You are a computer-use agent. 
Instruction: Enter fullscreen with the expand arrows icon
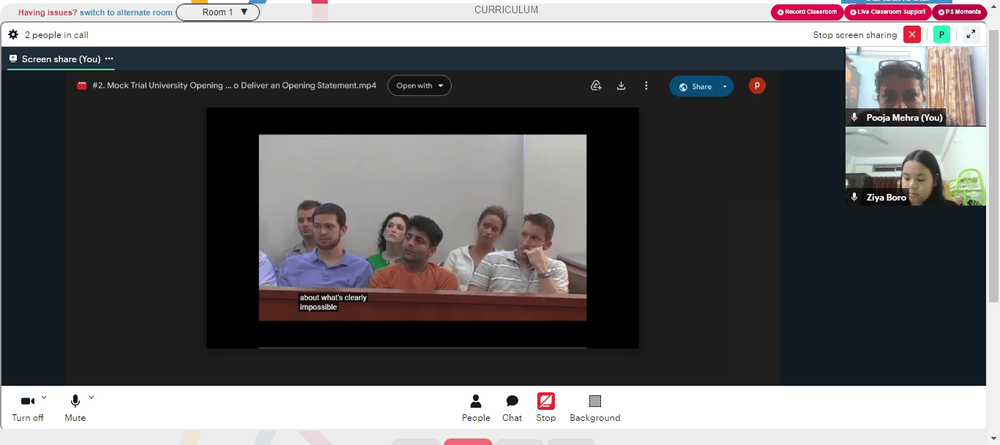971,34
